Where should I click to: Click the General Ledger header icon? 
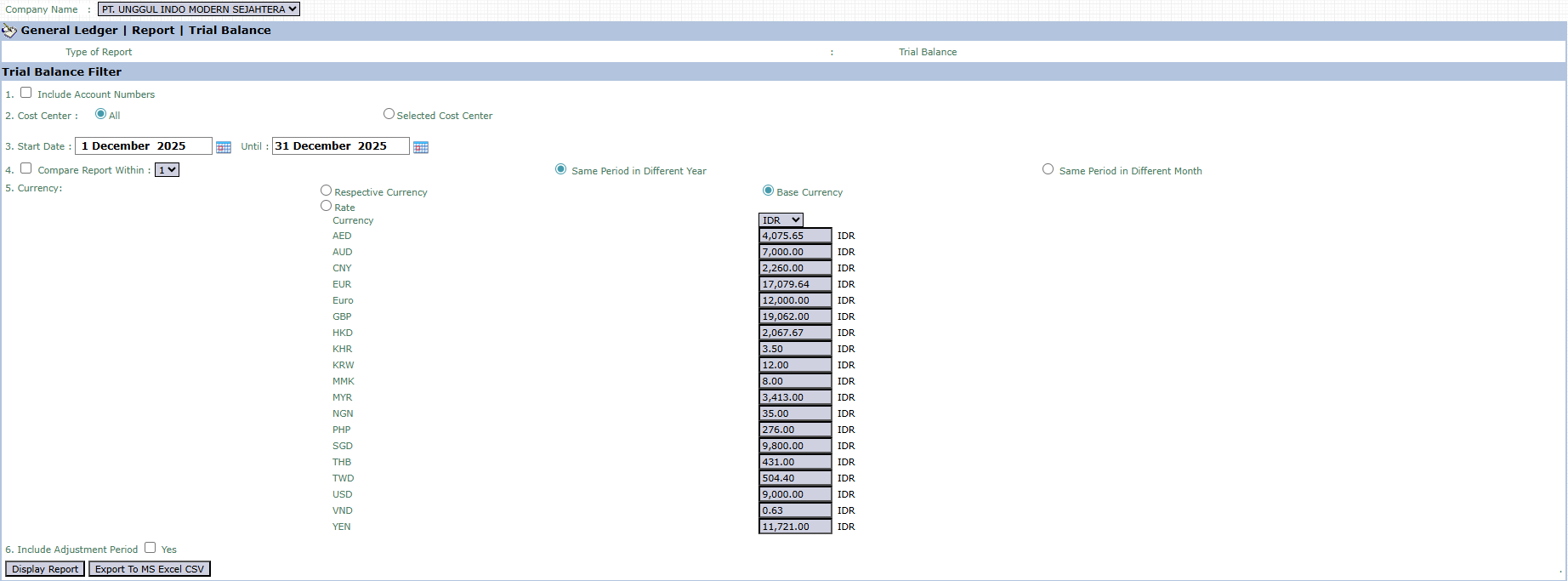click(x=9, y=31)
